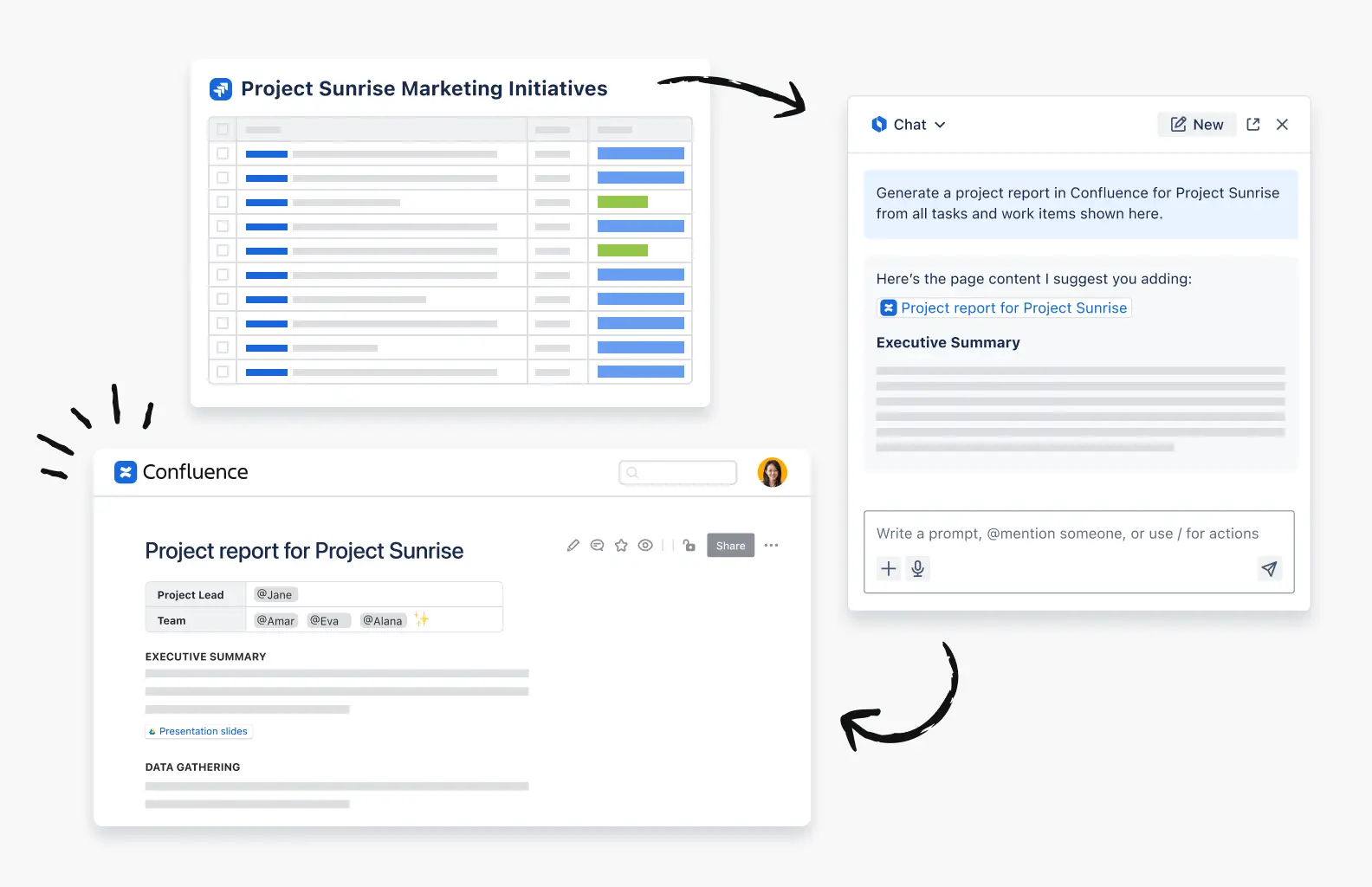
Task: Star the Project Sunrise report page
Action: [x=621, y=546]
